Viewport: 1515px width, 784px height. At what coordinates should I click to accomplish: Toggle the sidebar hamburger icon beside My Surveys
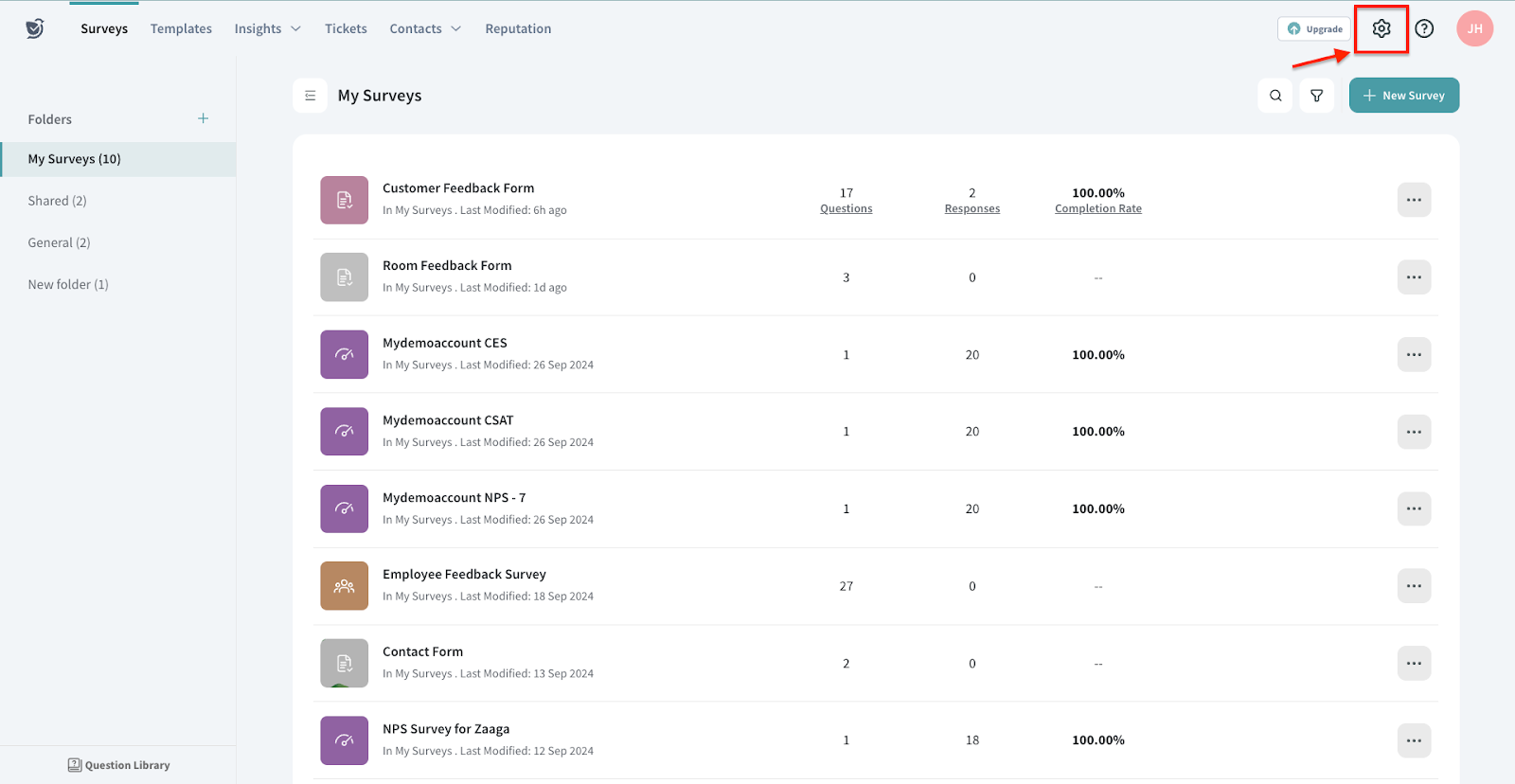tap(310, 96)
